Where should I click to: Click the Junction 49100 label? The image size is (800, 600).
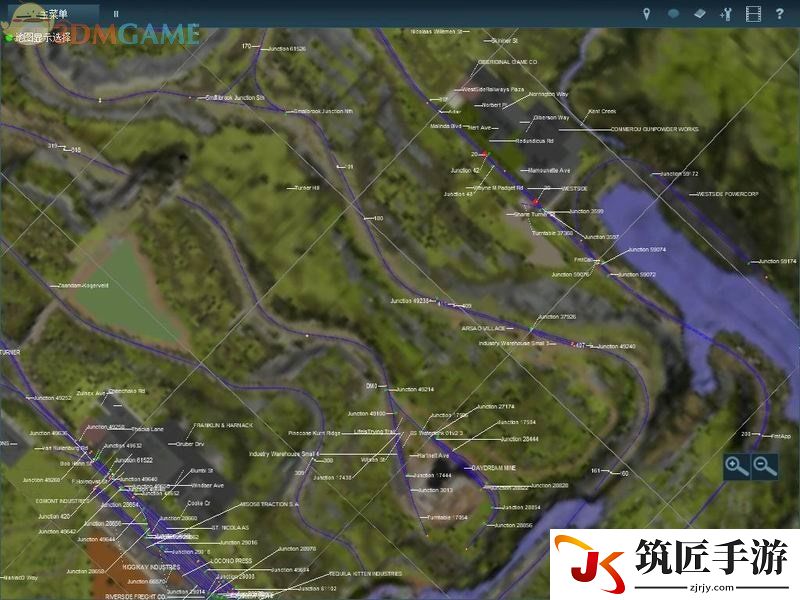coord(366,414)
